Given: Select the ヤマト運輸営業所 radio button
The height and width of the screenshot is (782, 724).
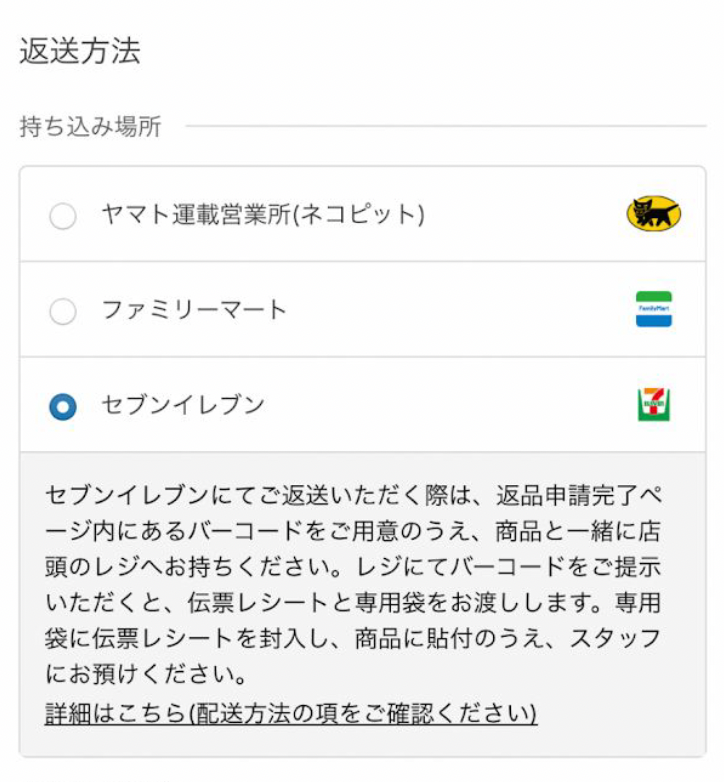Looking at the screenshot, I should point(63,215).
